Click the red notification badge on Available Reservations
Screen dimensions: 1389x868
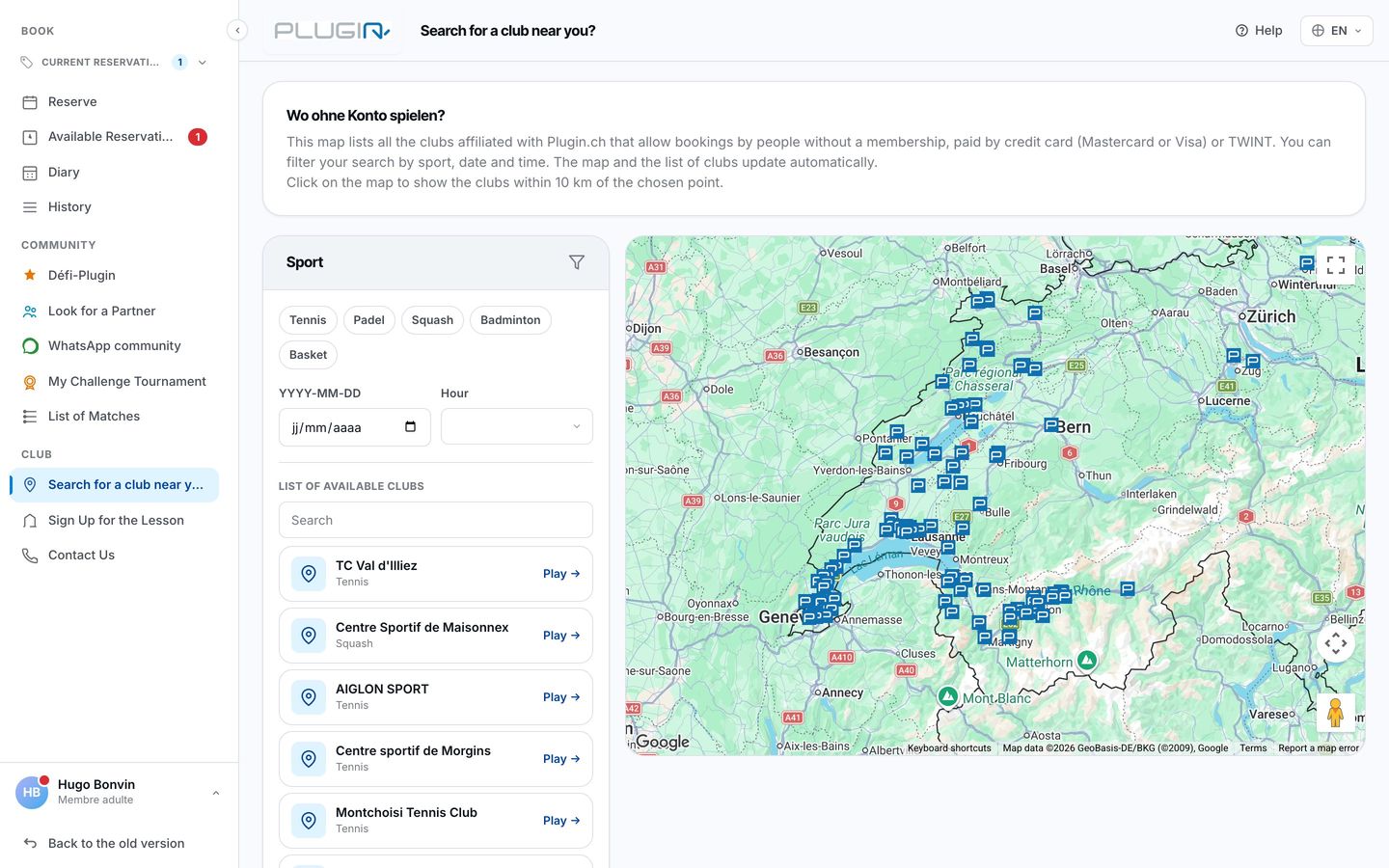[198, 137]
